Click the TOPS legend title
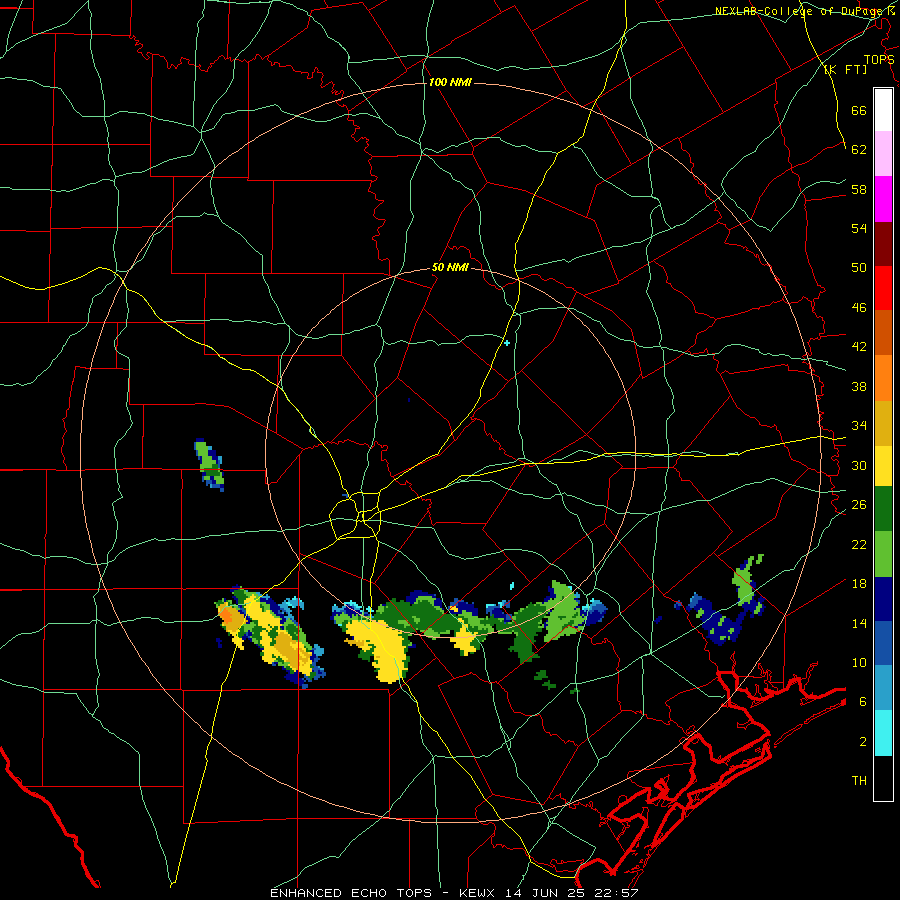900x900 pixels. (x=879, y=60)
